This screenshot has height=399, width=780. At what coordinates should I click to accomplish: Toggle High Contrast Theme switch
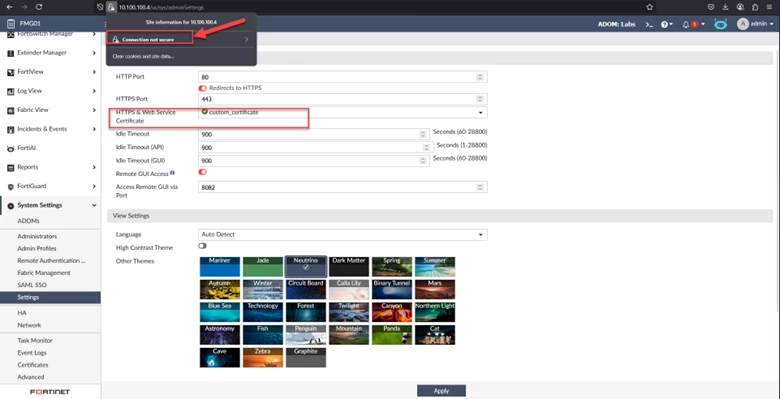202,246
